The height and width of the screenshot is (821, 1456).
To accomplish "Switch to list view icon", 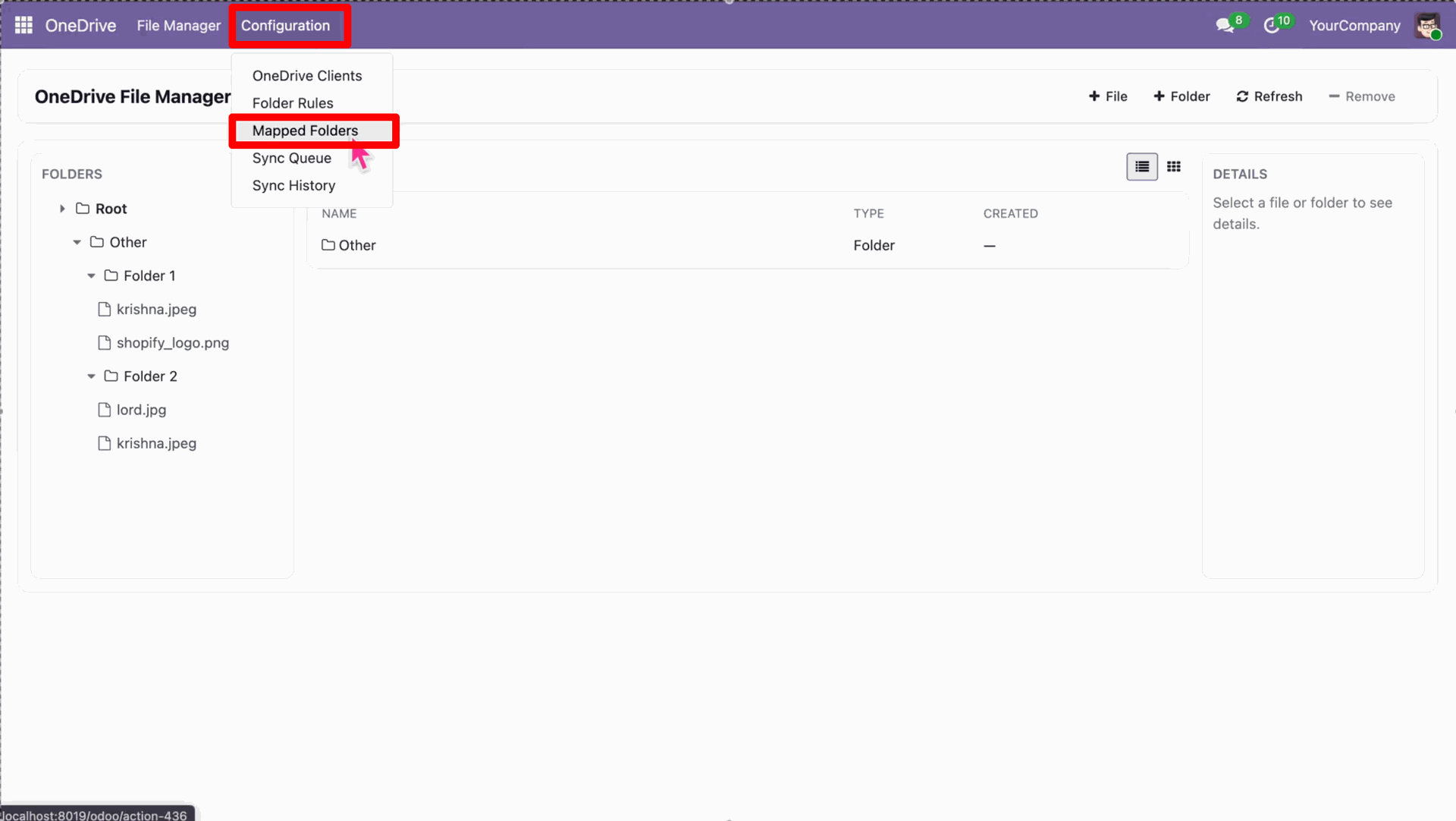I will (x=1142, y=167).
